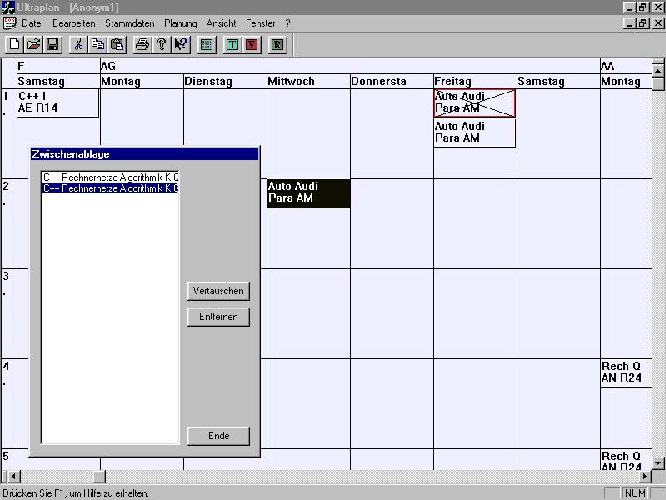666x500 pixels.
Task: Print the schedule with the printer icon
Action: [x=142, y=44]
